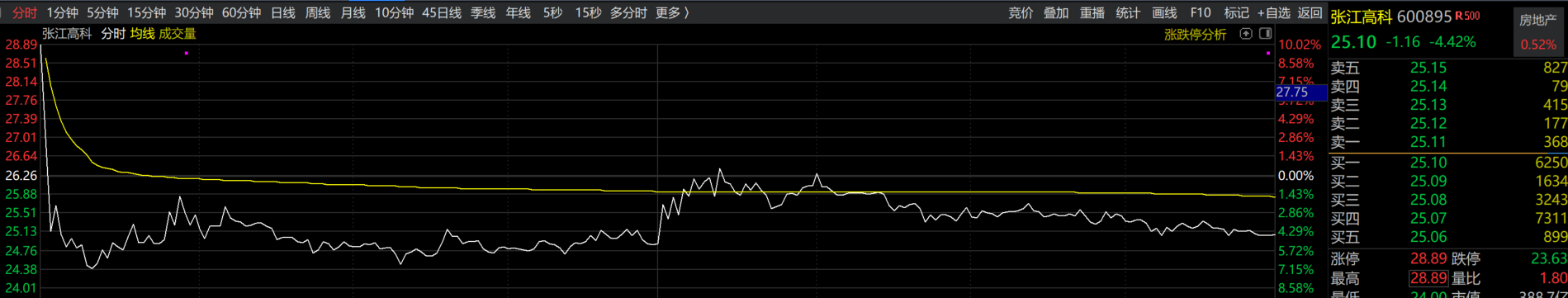Click the stock code 600895

click(x=1424, y=17)
